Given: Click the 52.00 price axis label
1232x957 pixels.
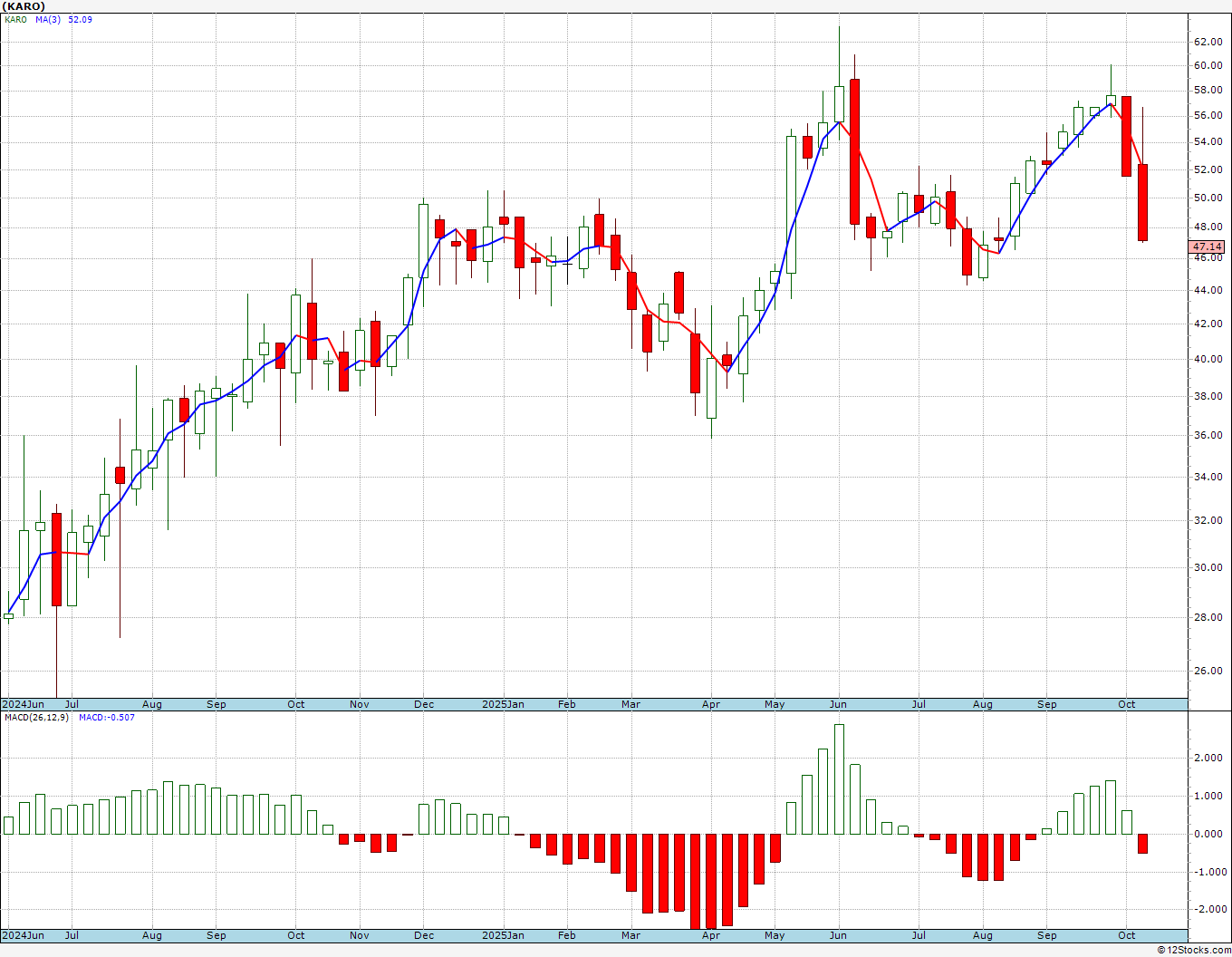Looking at the screenshot, I should 1208,169.
